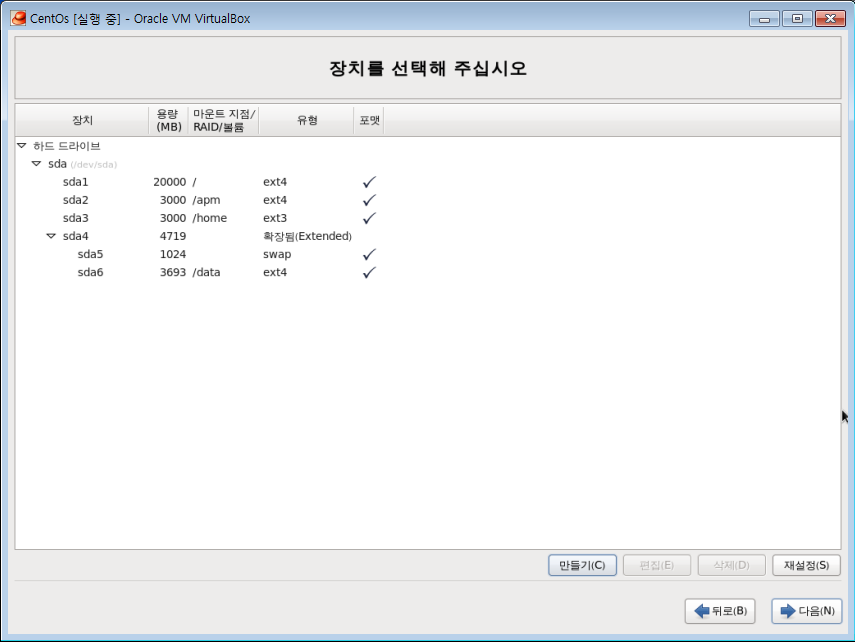This screenshot has height=642, width=855.
Task: Collapse the sda4 extended partition triangle
Action: (x=51, y=236)
